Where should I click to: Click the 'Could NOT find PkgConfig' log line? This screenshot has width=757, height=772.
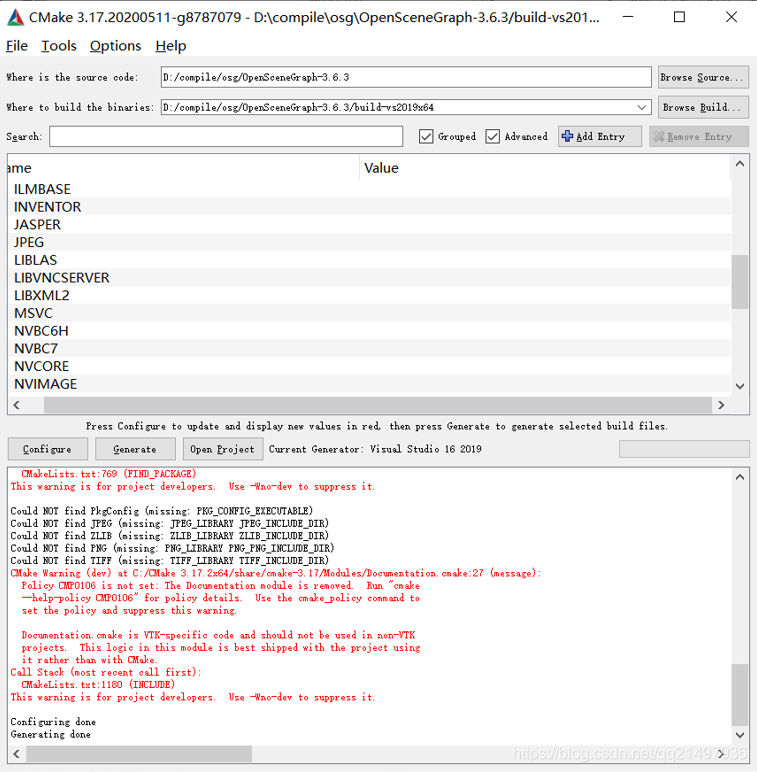(161, 511)
